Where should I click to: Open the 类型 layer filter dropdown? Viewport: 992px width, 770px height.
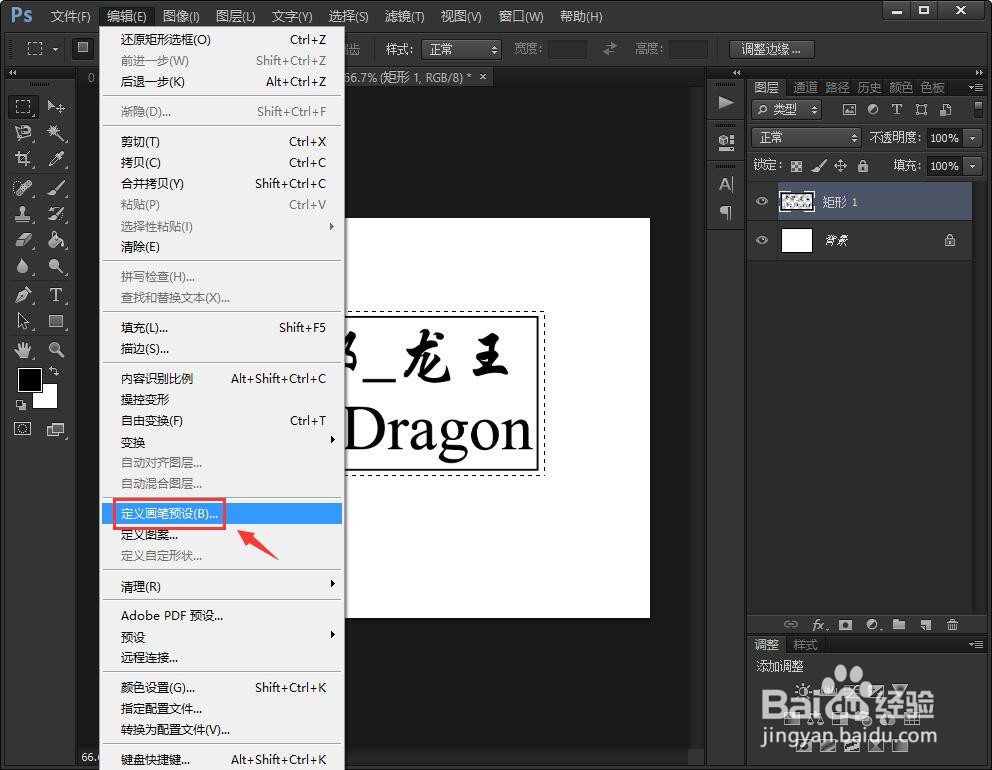(x=786, y=109)
